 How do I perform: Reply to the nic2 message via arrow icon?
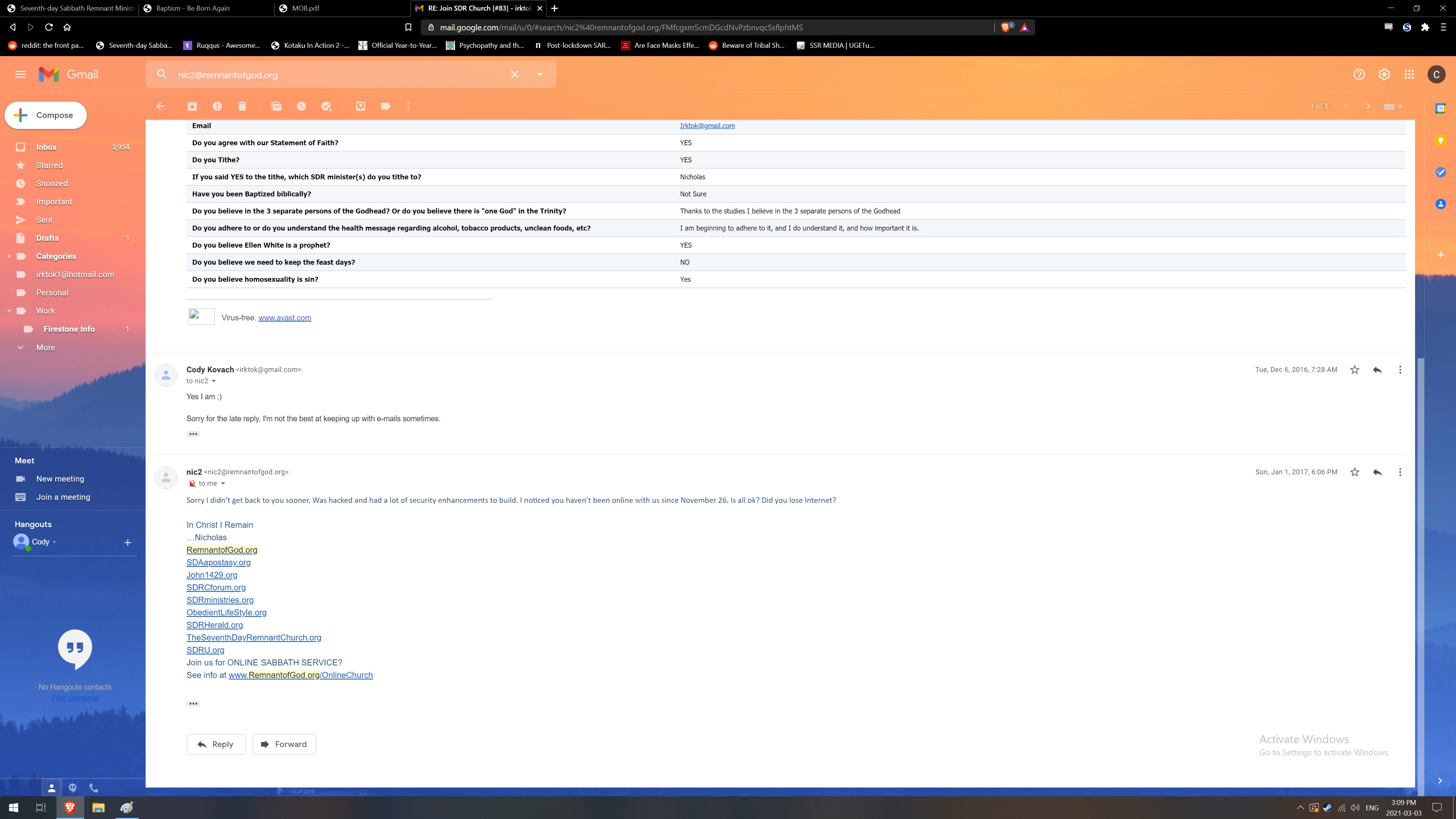click(1378, 472)
